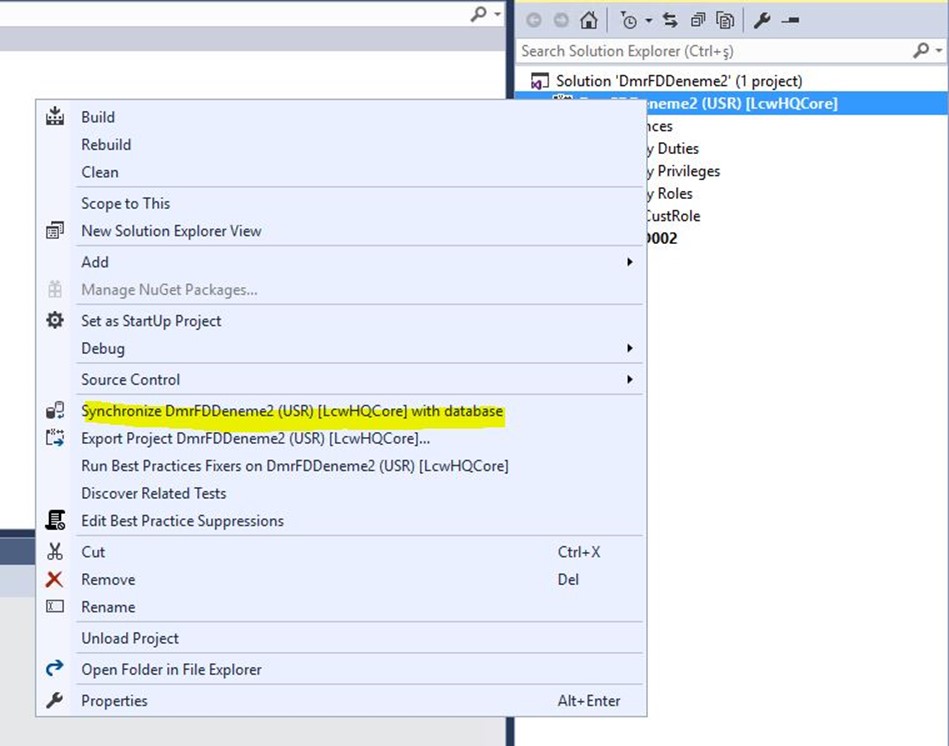Click the Properties wrench icon in the context menu
Image resolution: width=949 pixels, height=746 pixels.
click(54, 700)
